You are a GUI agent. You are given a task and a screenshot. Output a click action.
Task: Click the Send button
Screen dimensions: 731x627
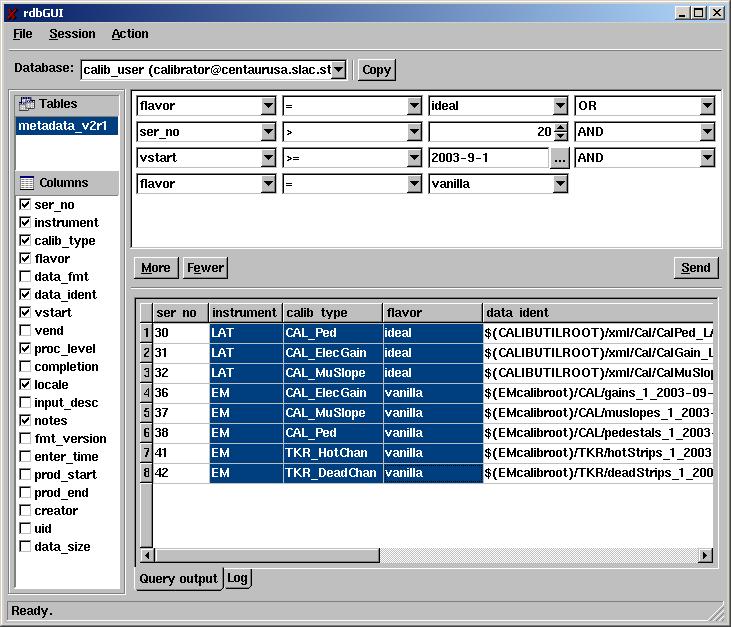695,267
